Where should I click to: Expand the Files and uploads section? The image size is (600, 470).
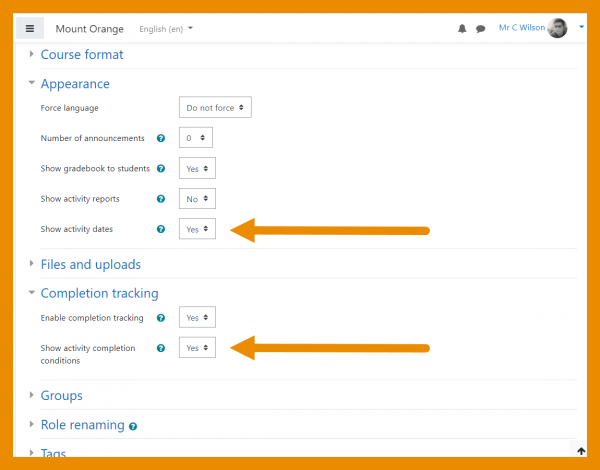point(90,265)
